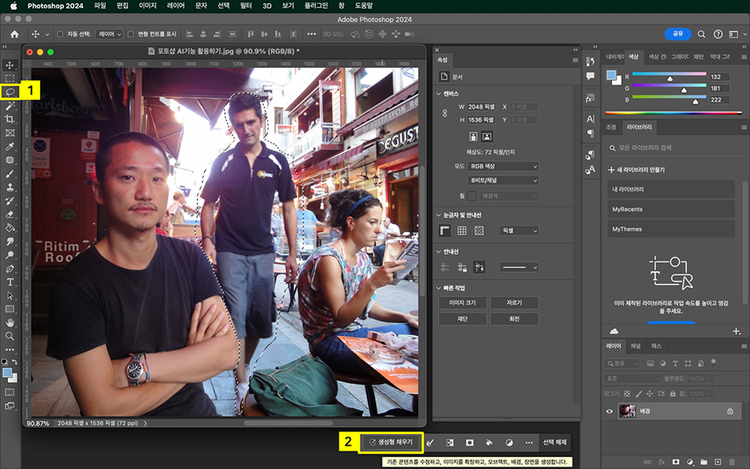Click the 생성형 채우기 button

pos(390,442)
